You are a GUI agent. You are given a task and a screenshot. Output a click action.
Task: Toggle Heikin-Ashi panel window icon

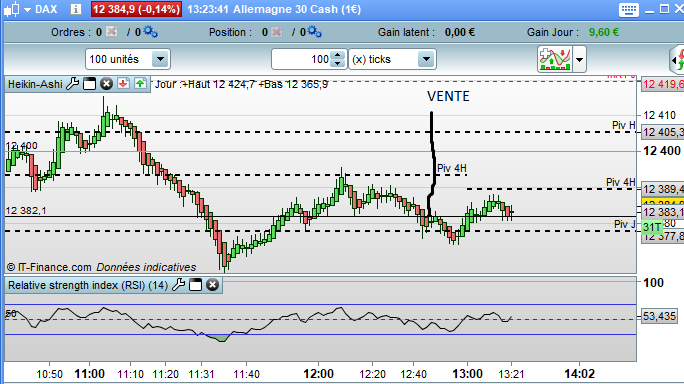coord(89,84)
